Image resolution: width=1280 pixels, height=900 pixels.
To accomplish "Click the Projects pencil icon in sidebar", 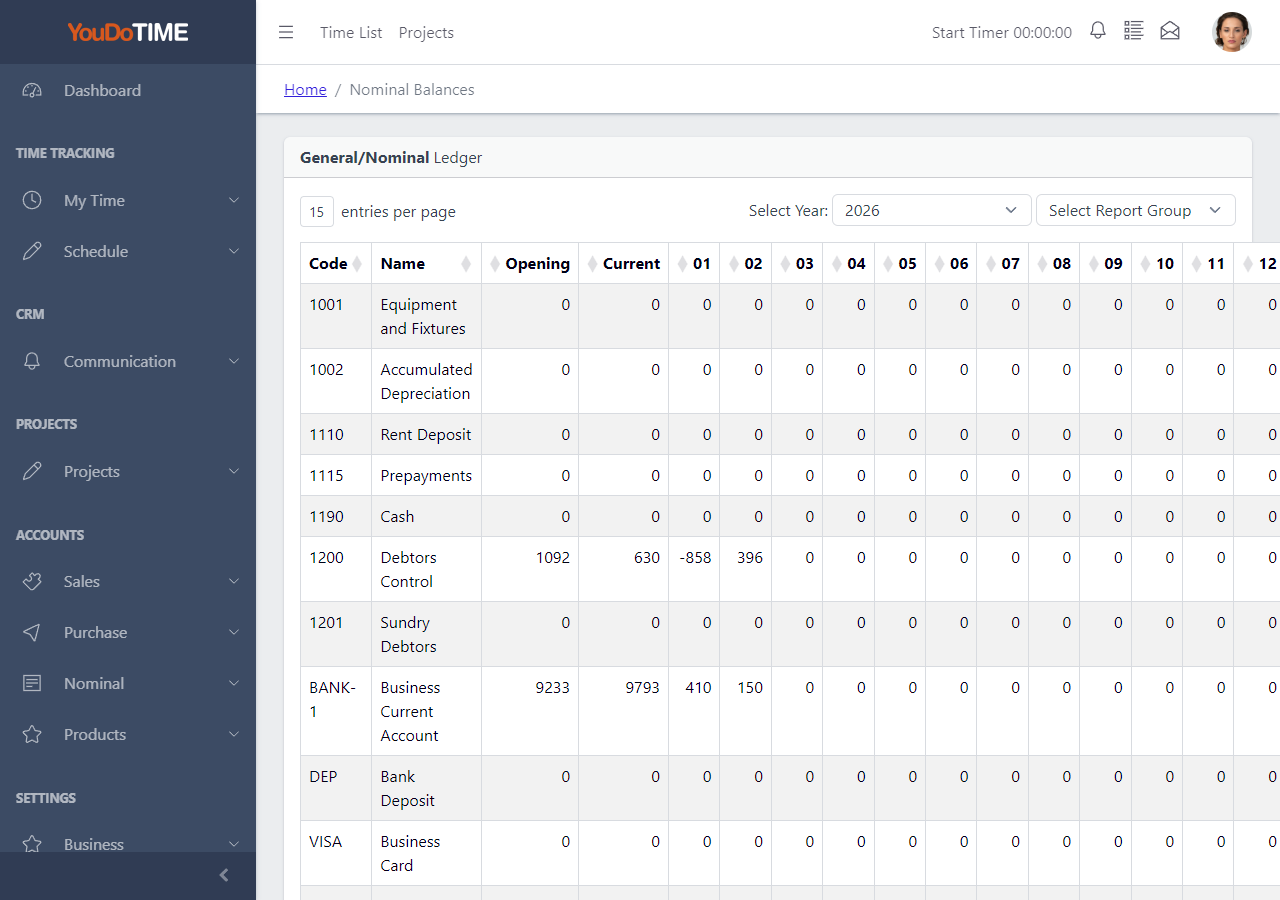I will [x=32, y=471].
